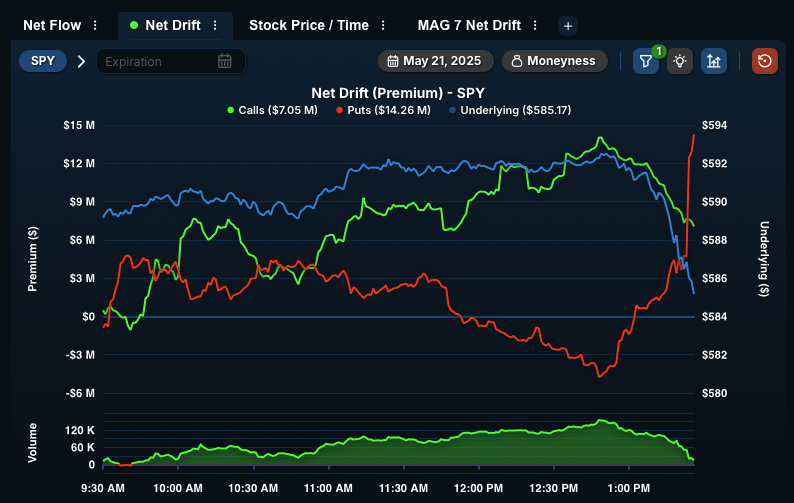
Task: Toggle the Underlying series in legend
Action: coord(510,110)
